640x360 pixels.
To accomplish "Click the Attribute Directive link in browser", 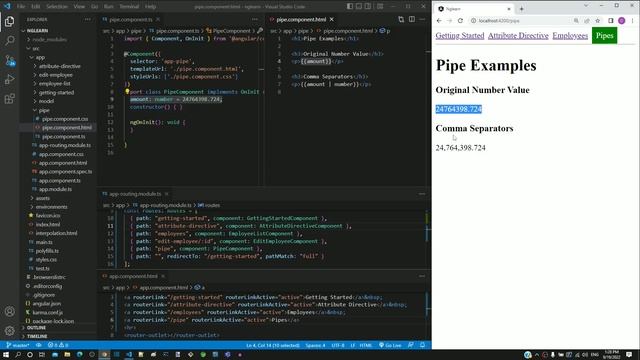I will 518,36.
